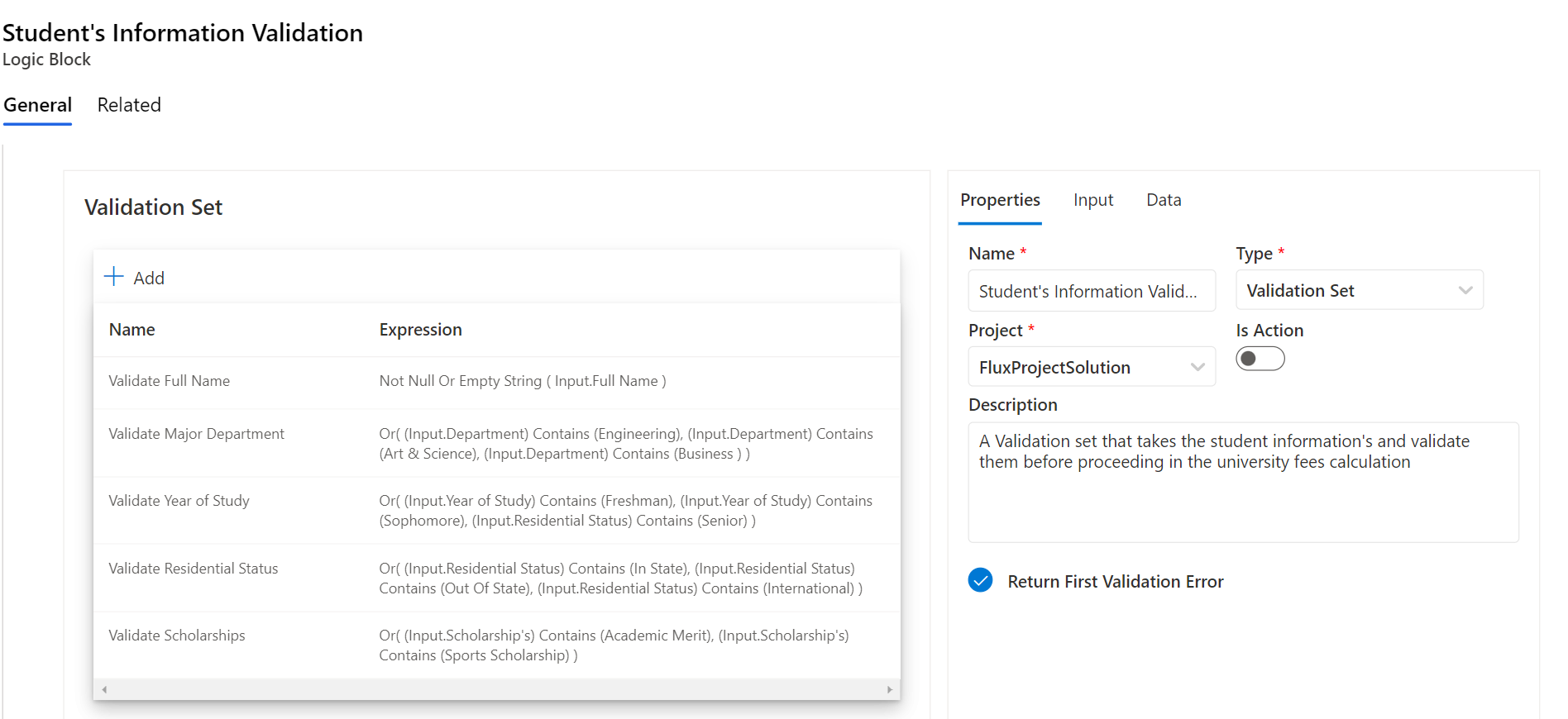Select the Validate Residential Status row
Screen dimensions: 1568x719
496,578
